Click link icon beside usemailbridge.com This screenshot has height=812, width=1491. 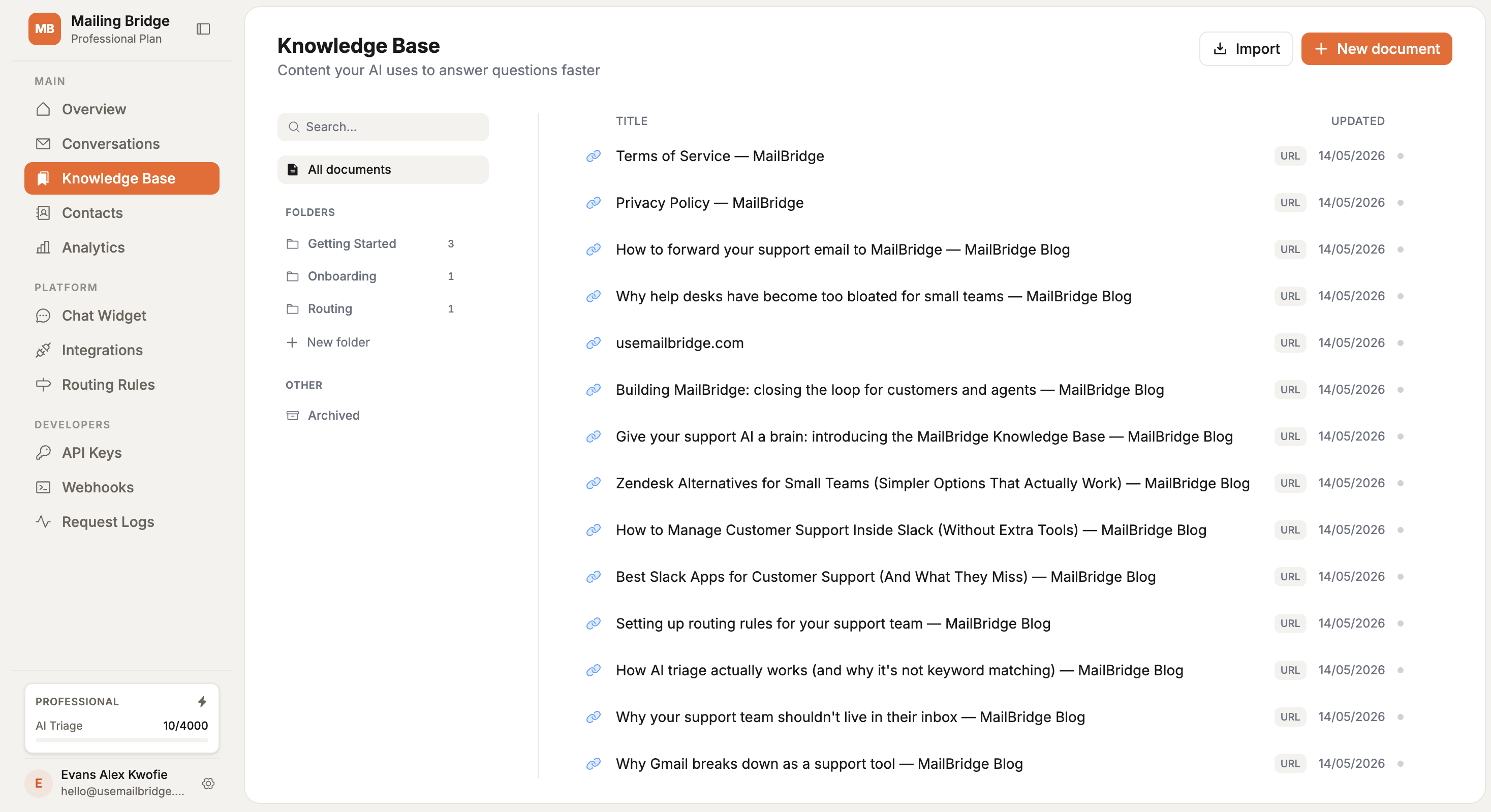(x=593, y=342)
